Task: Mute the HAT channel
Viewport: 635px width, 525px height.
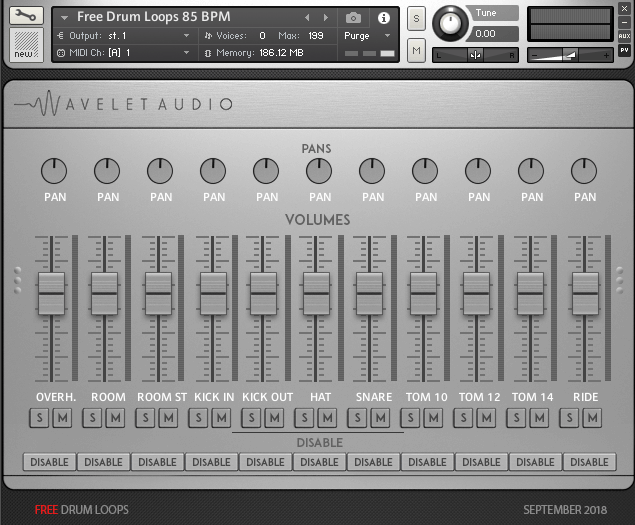Action: [328, 418]
